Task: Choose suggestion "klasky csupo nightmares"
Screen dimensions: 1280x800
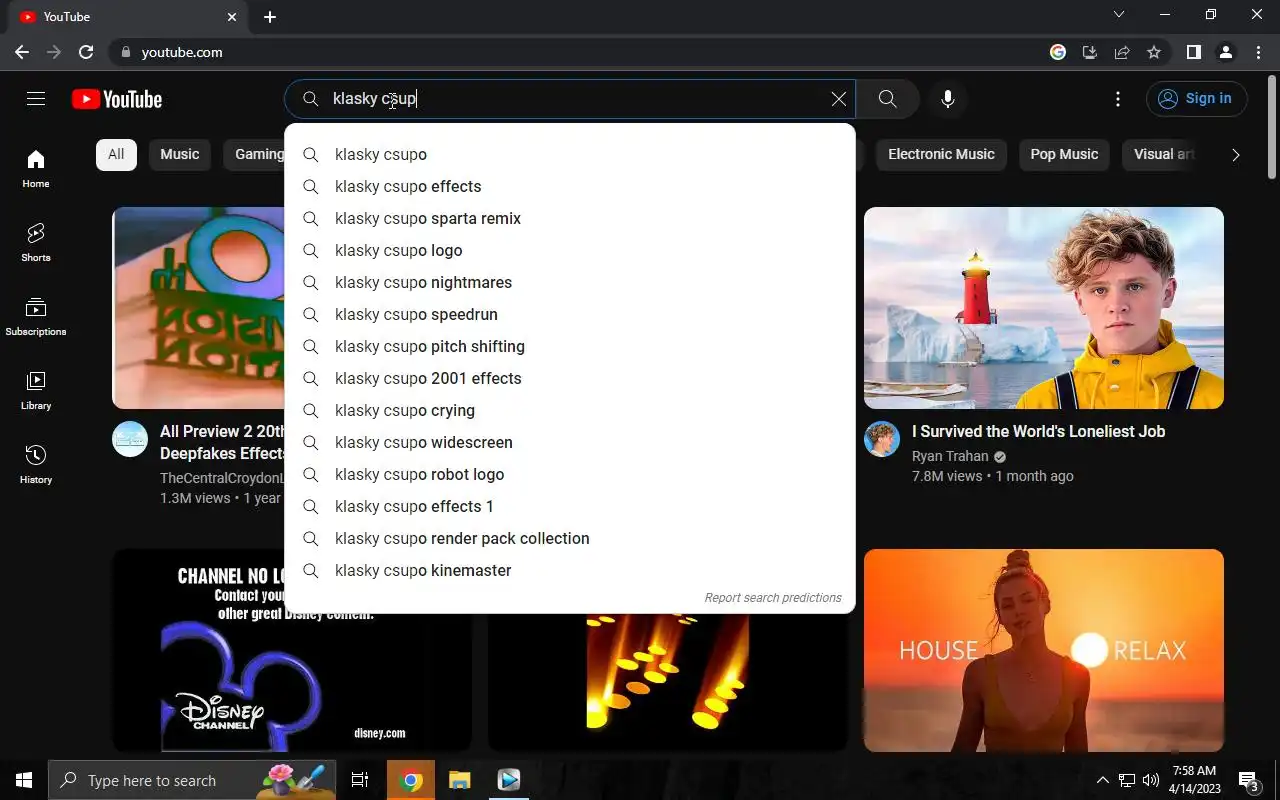Action: [x=570, y=282]
